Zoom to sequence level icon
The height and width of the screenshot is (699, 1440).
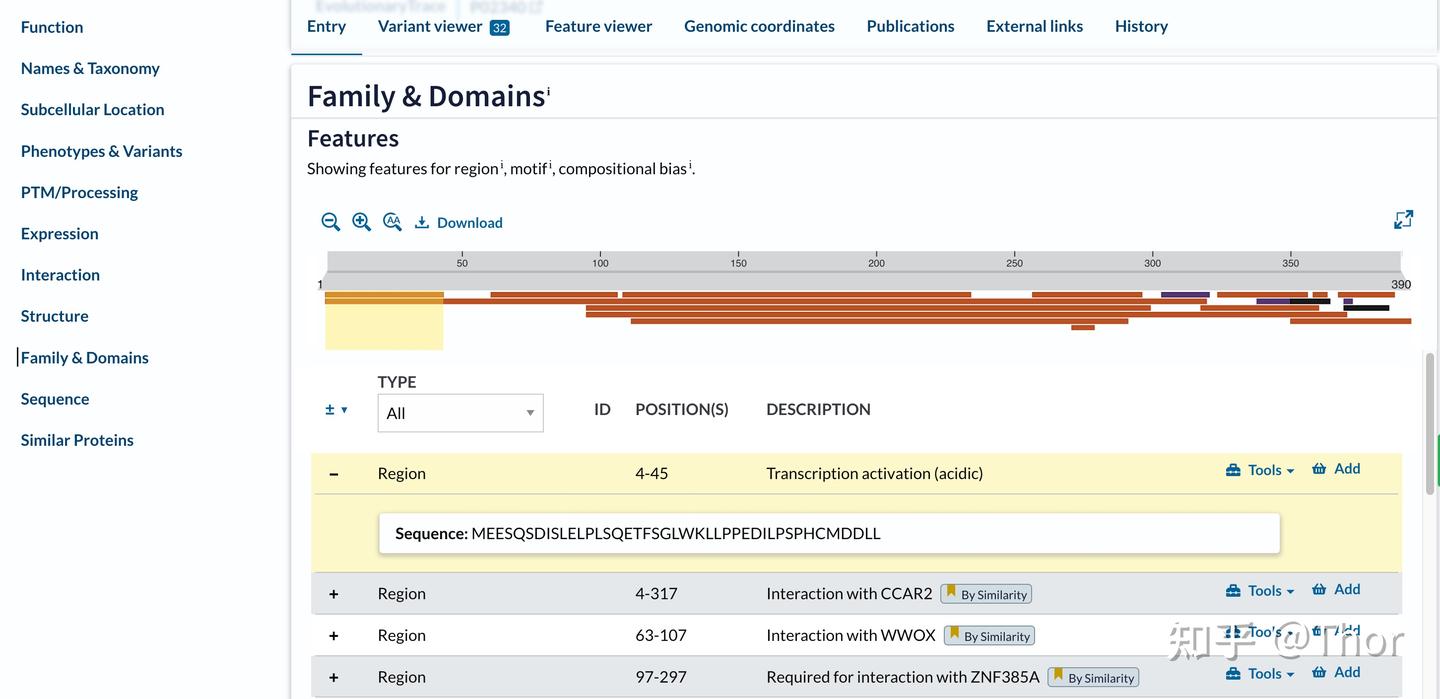click(393, 222)
